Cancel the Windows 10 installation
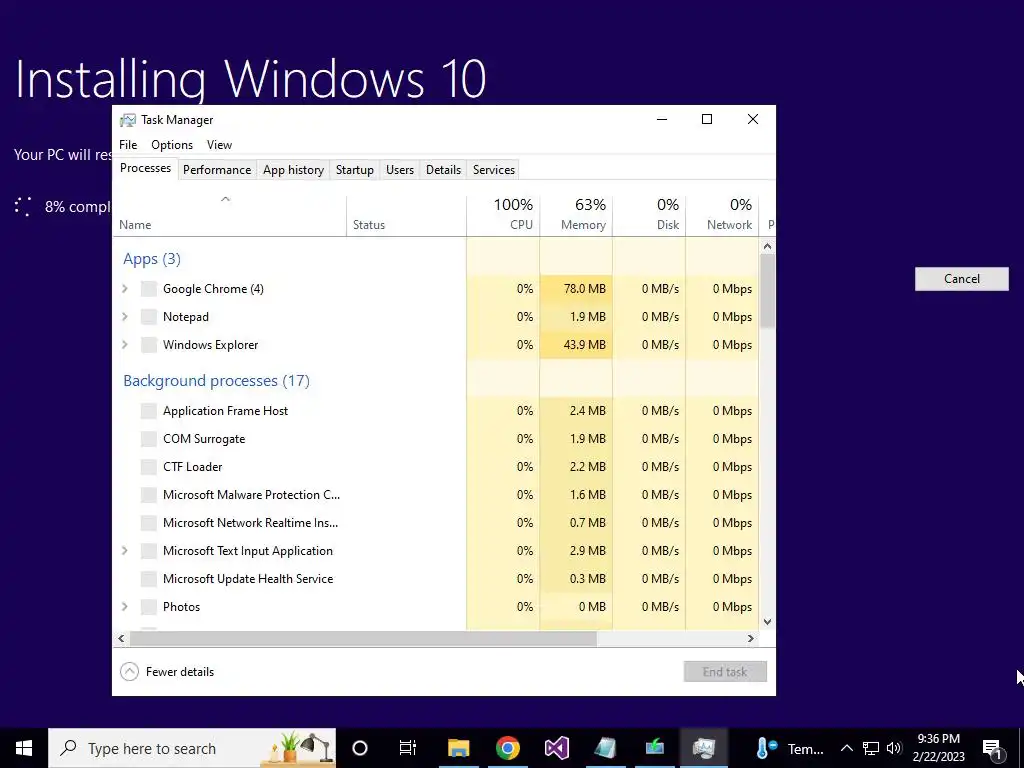This screenshot has height=768, width=1024. click(x=961, y=279)
